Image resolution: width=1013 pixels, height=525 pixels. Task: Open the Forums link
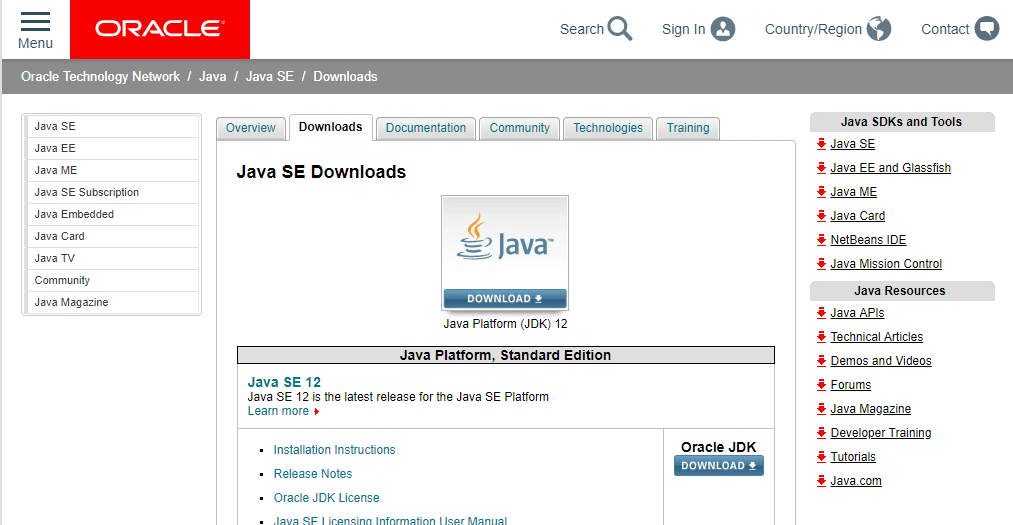pyautogui.click(x=850, y=385)
